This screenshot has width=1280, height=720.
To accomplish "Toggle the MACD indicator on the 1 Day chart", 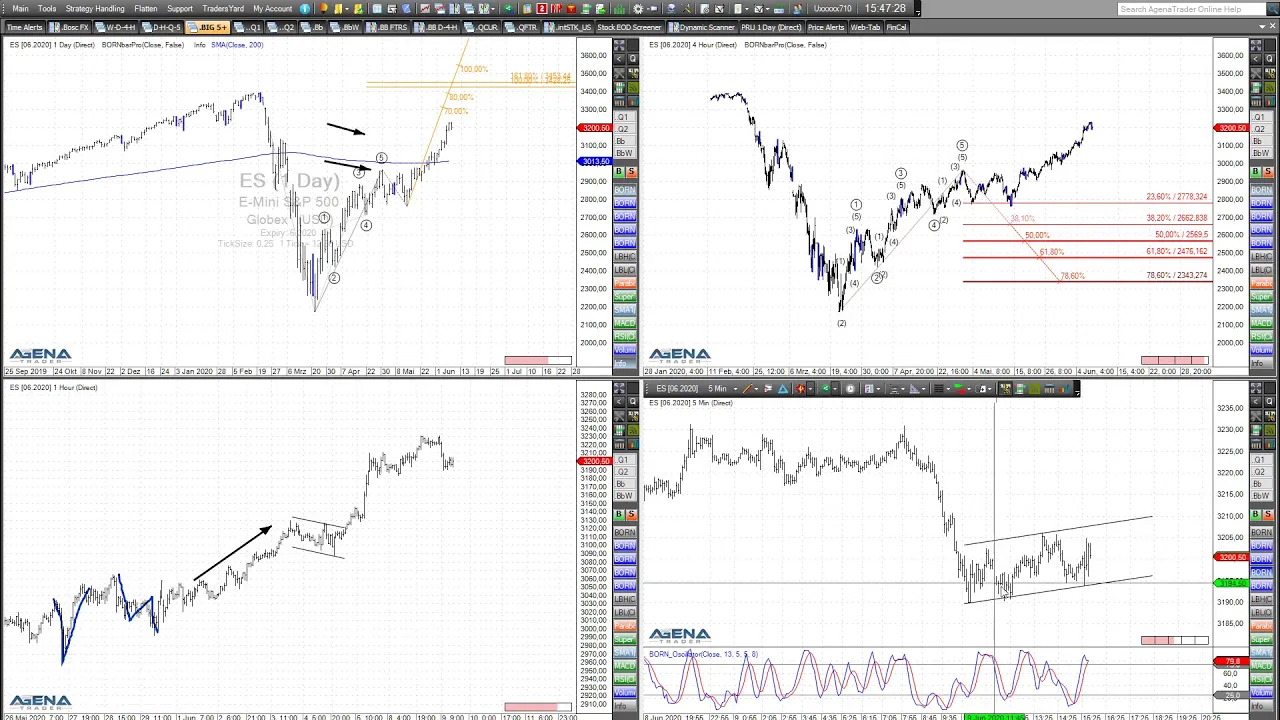I will (x=624, y=323).
